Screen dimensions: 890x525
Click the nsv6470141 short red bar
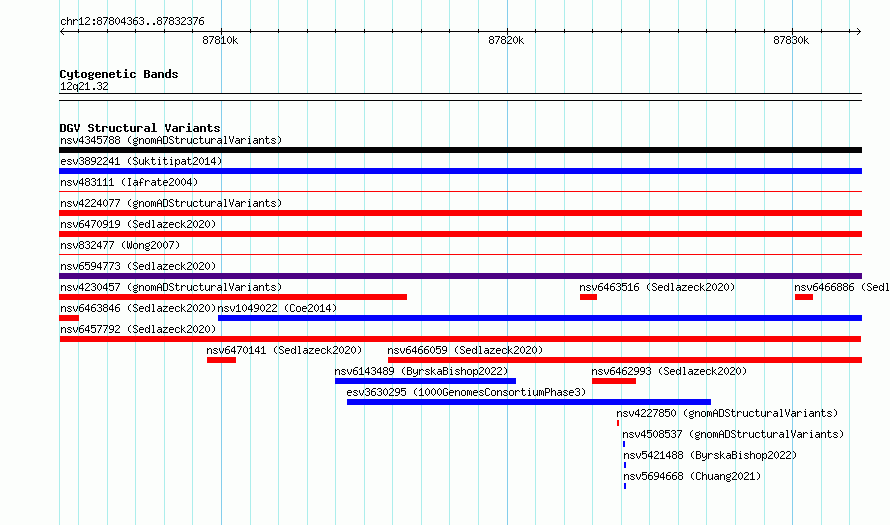(221, 360)
